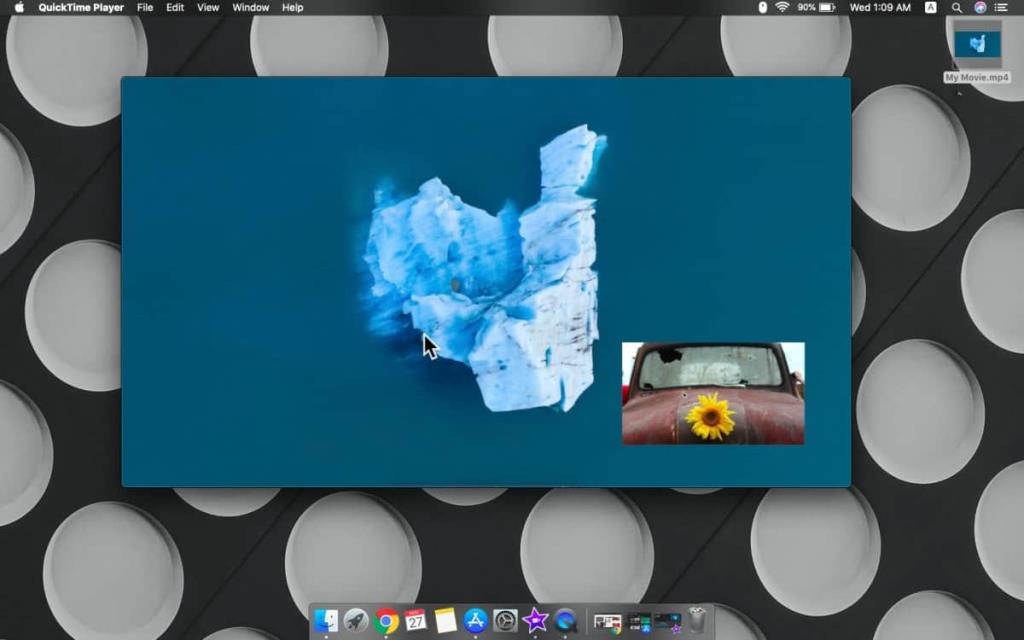Select the My Movie.mp4 file on desktop

[978, 45]
